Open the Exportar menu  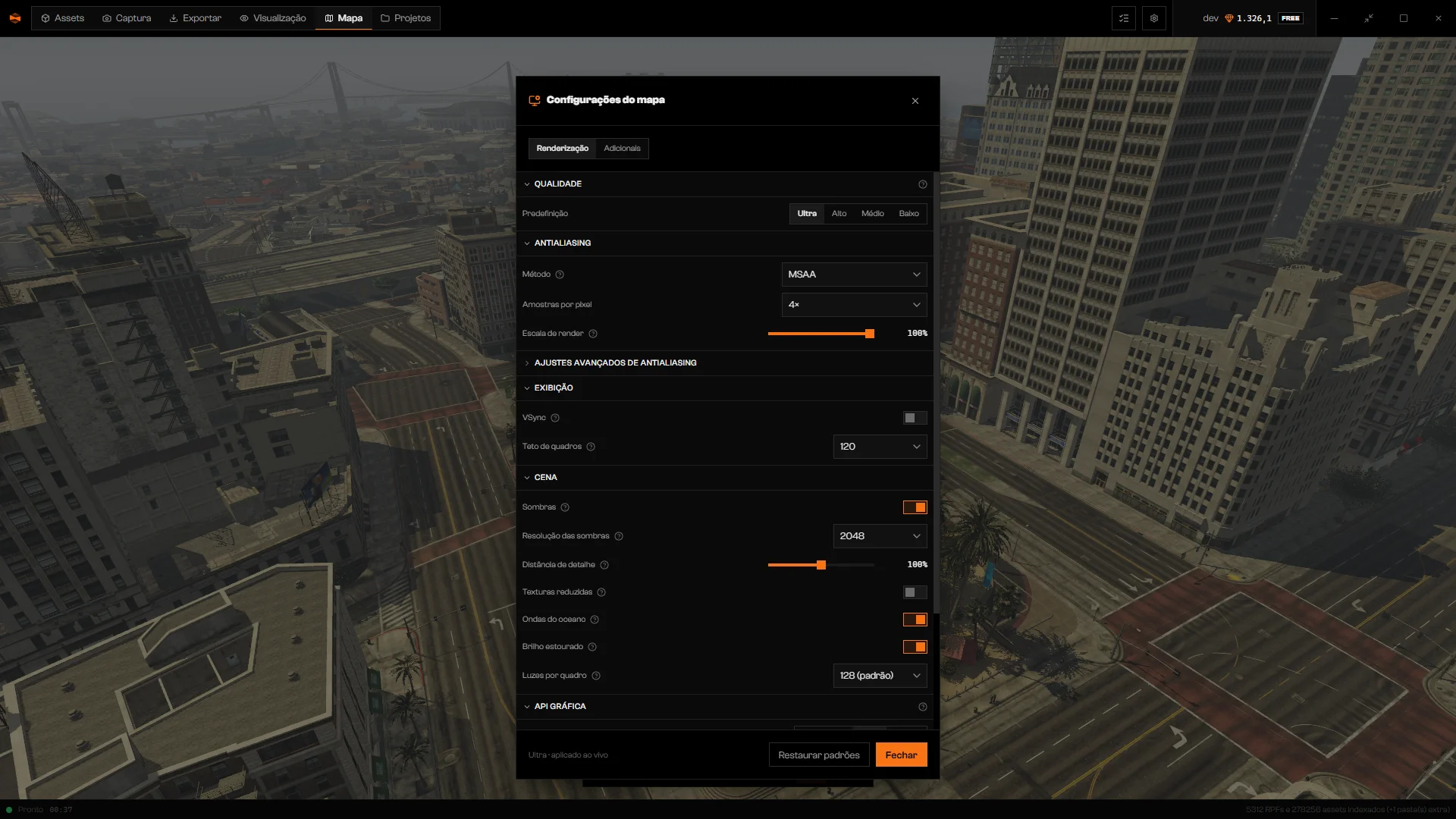pyautogui.click(x=196, y=18)
